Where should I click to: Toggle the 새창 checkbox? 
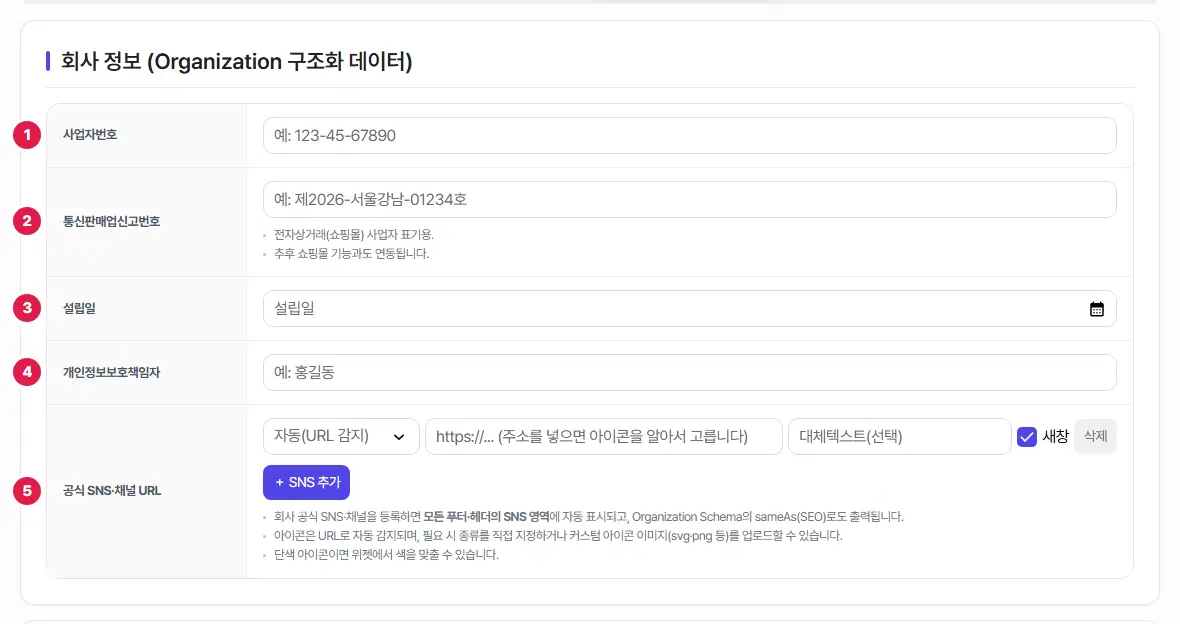tap(1026, 437)
